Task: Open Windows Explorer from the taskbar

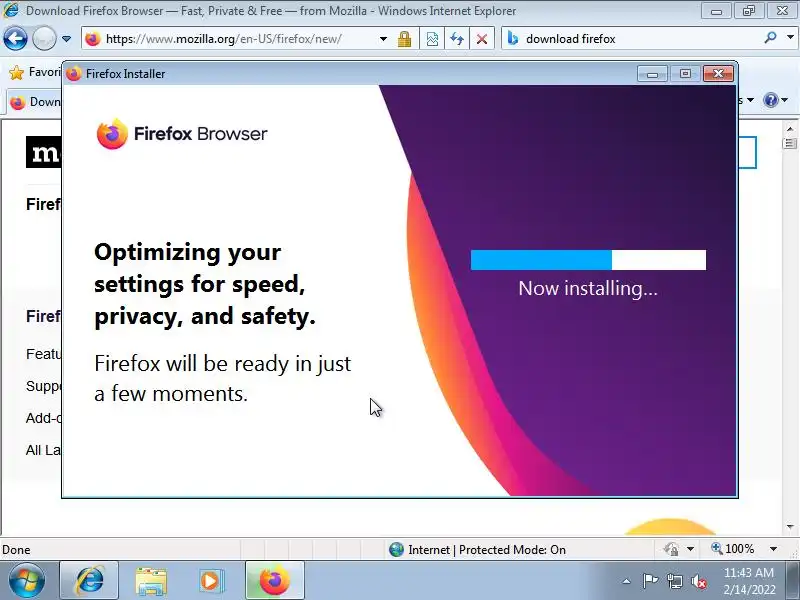Action: pyautogui.click(x=151, y=581)
